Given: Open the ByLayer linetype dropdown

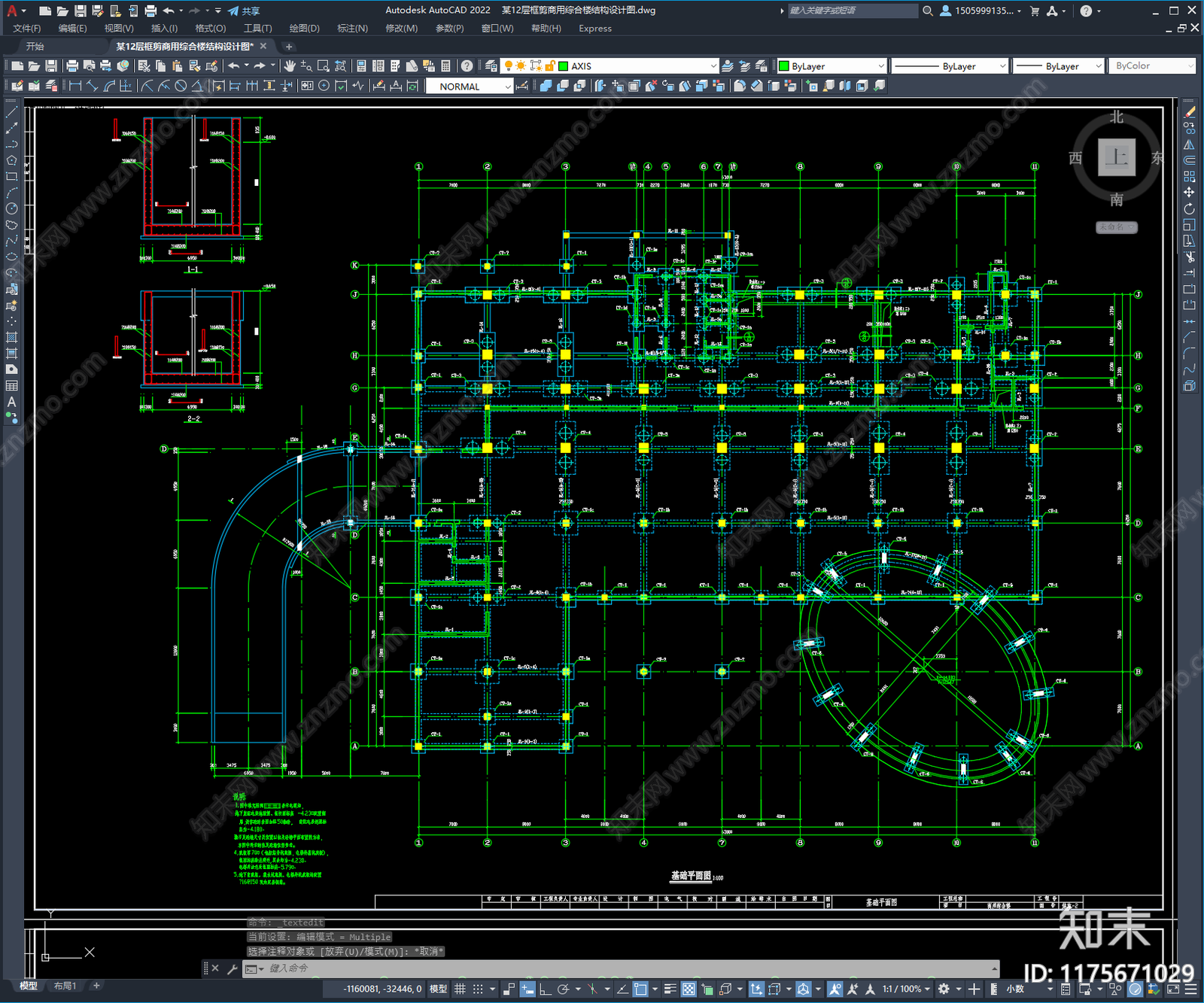Looking at the screenshot, I should [x=1002, y=66].
